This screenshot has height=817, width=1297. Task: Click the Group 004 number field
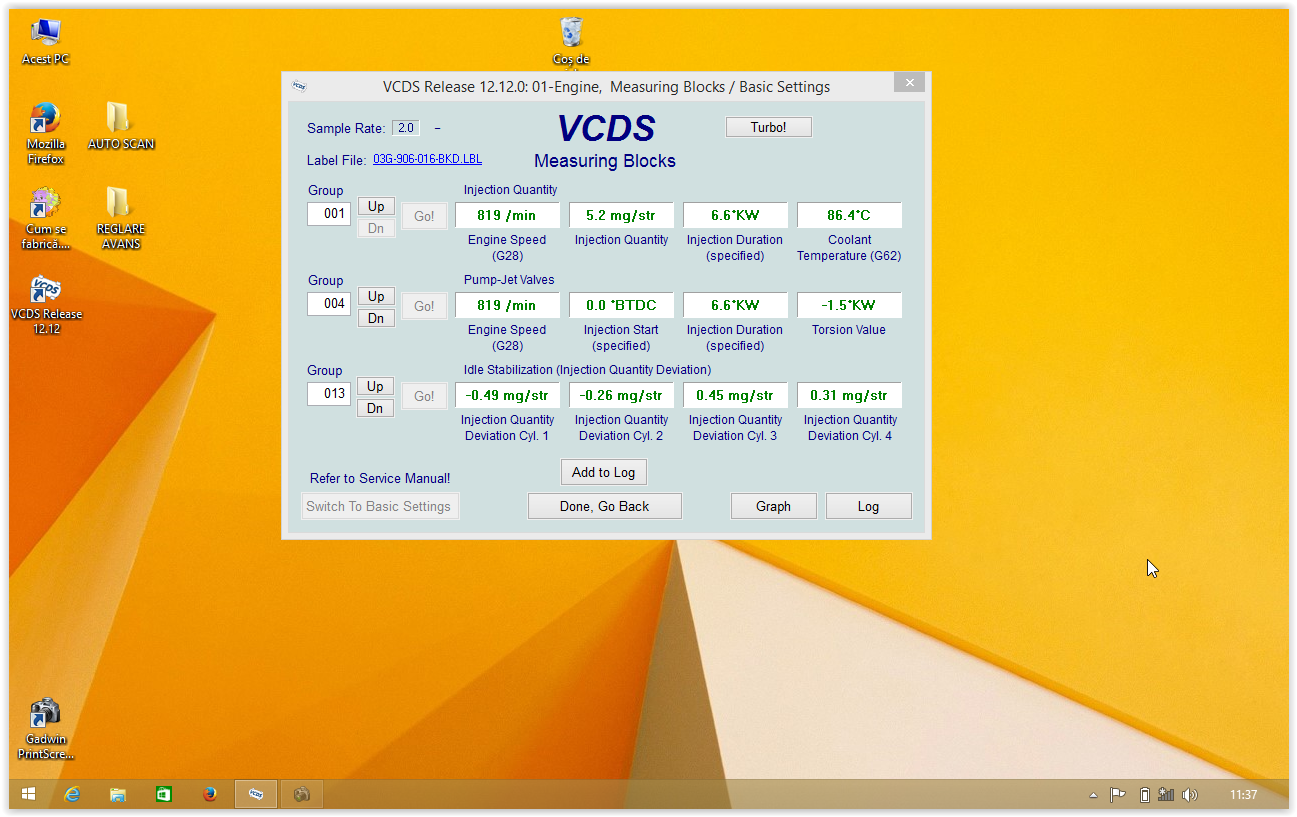coord(329,303)
